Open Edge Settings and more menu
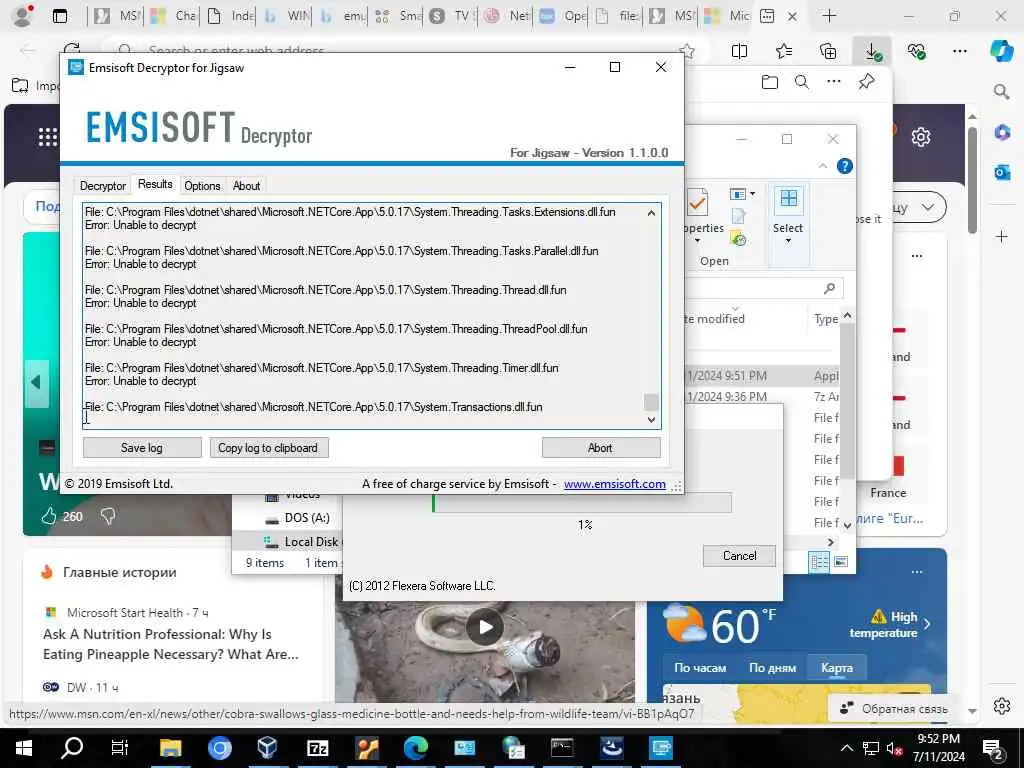 click(959, 52)
